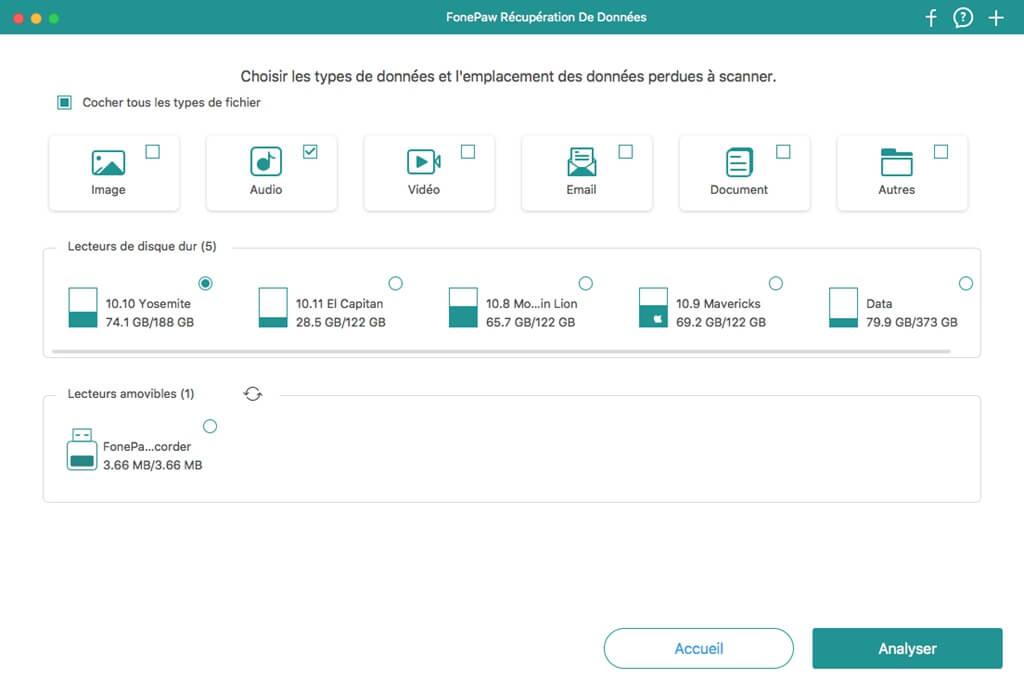Click the '74.1 GB/188 GB' size text
The image size is (1024, 692).
click(x=150, y=322)
